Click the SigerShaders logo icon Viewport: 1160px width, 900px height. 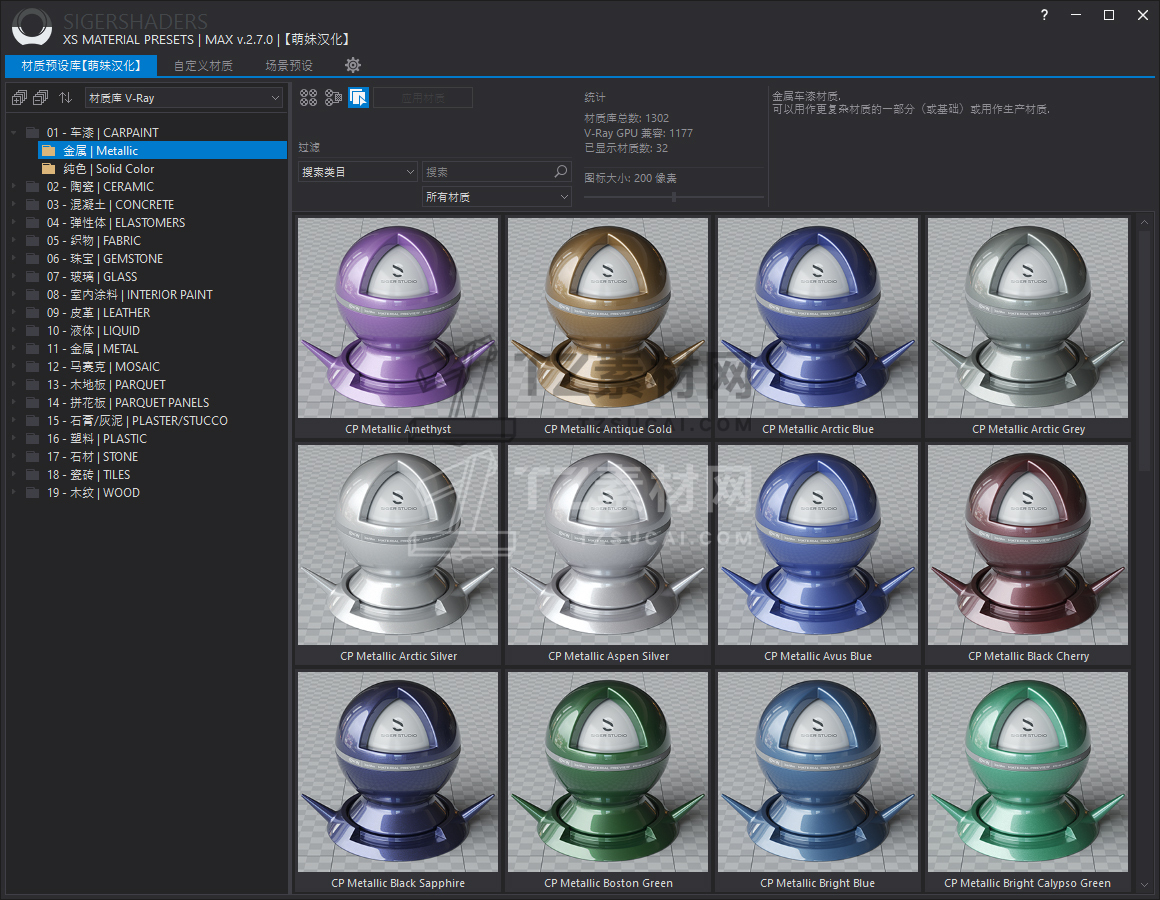[32, 27]
